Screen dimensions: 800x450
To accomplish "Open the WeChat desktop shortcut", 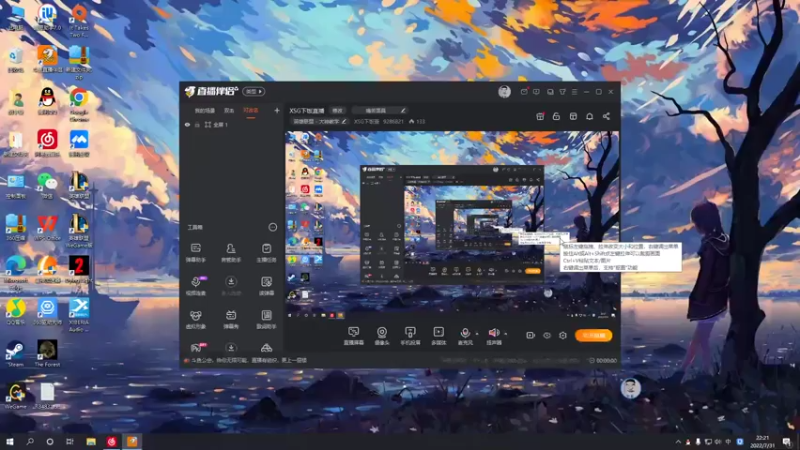I will pyautogui.click(x=47, y=186).
